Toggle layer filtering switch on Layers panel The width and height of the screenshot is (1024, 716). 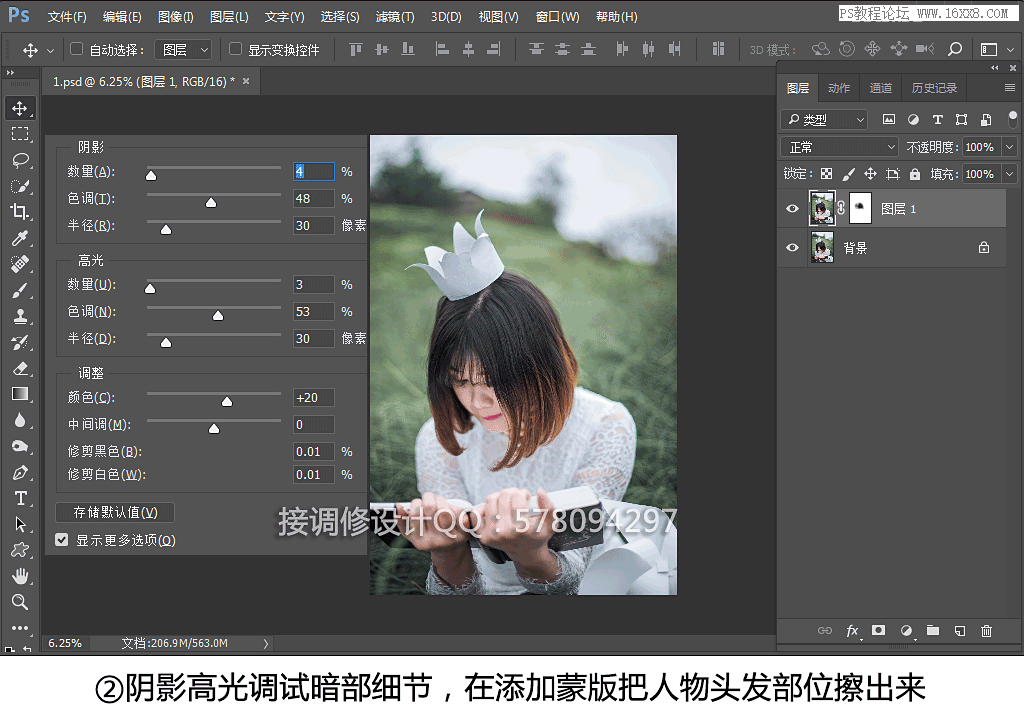(x=1012, y=119)
